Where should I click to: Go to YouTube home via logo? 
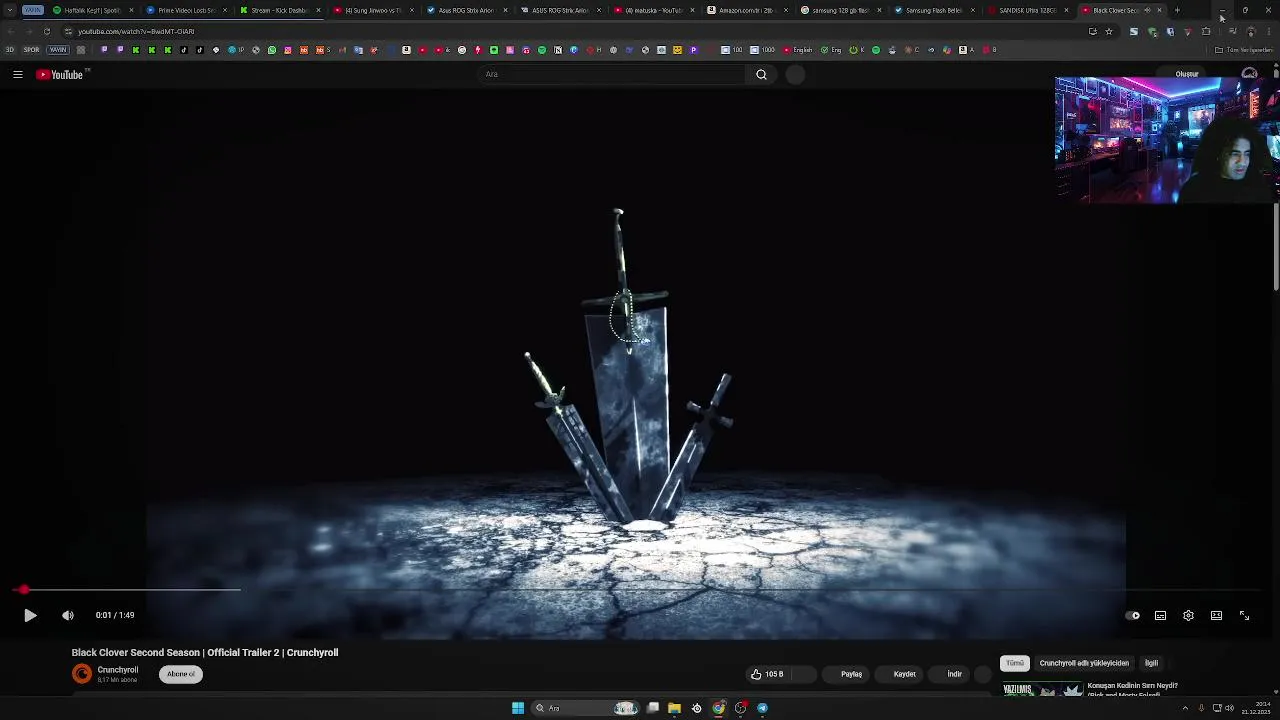coord(60,74)
